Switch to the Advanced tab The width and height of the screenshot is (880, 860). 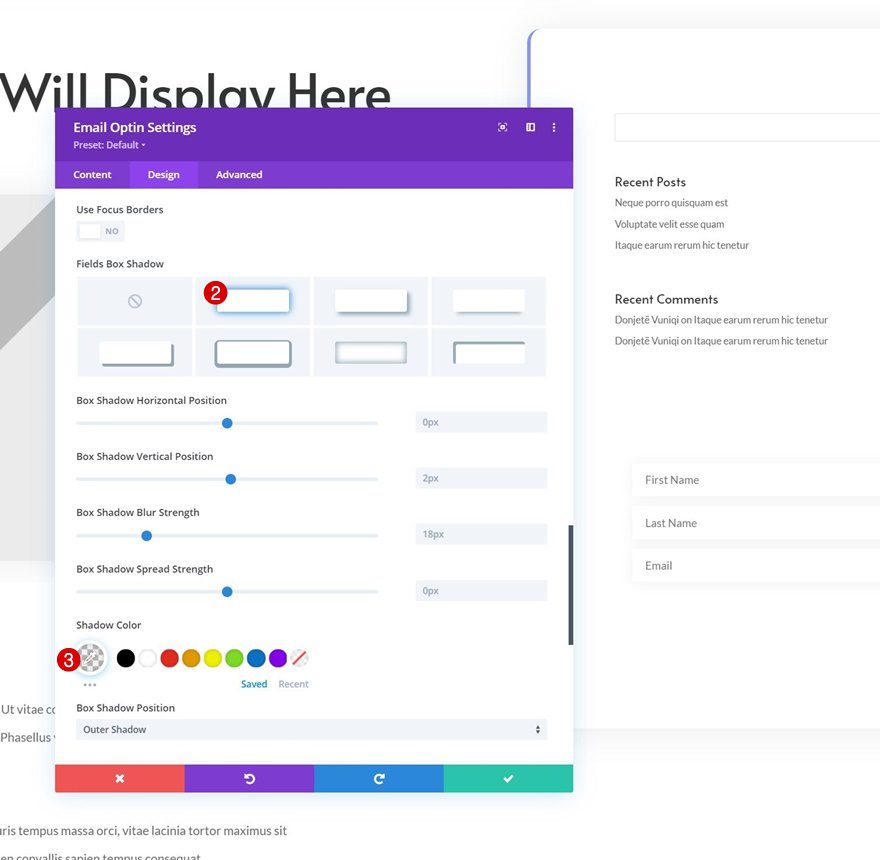click(238, 174)
